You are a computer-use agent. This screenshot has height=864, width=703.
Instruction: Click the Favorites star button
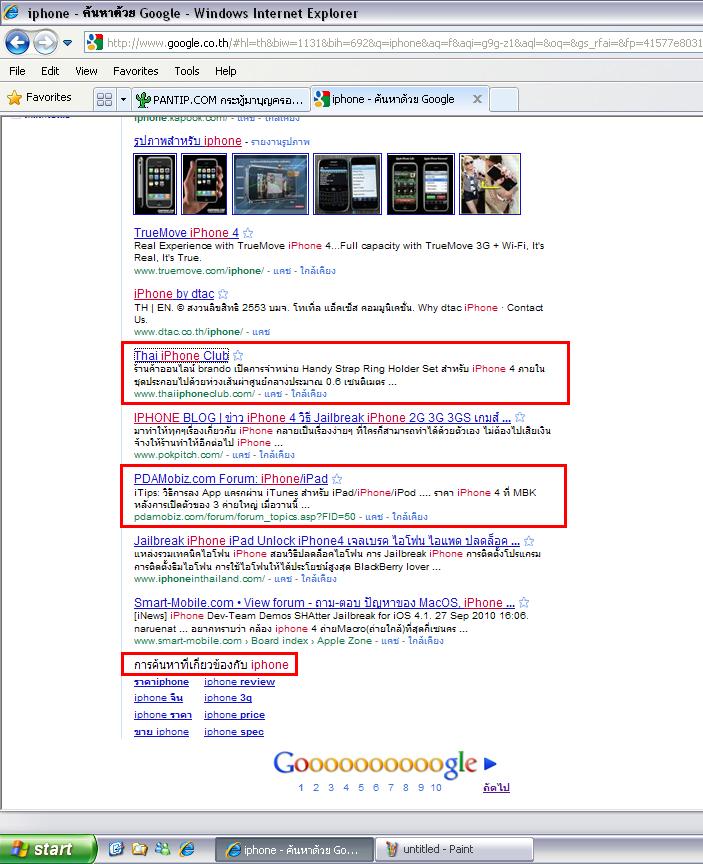[x=40, y=98]
